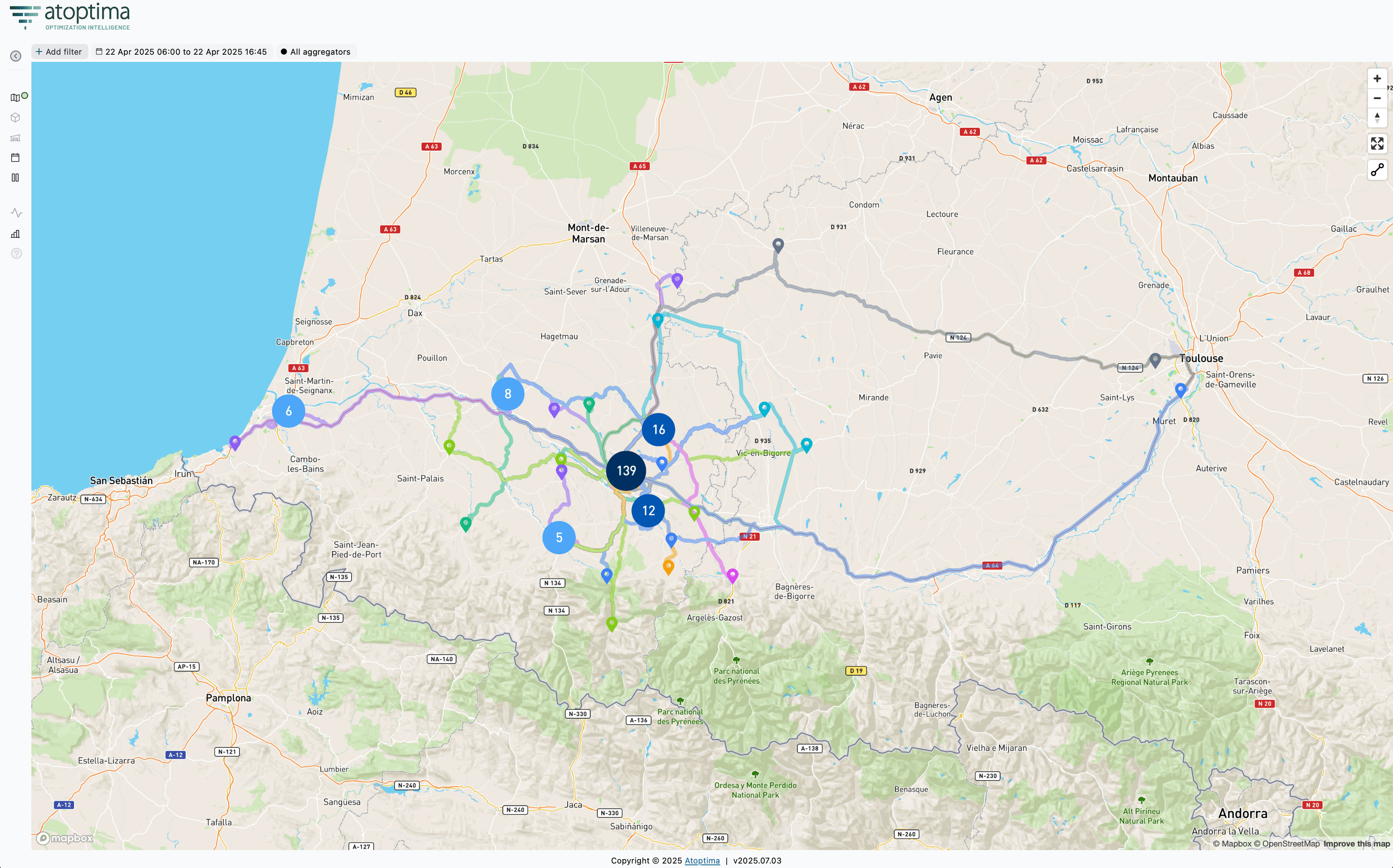Open the warehouse depot sidebar icon

tap(16, 138)
